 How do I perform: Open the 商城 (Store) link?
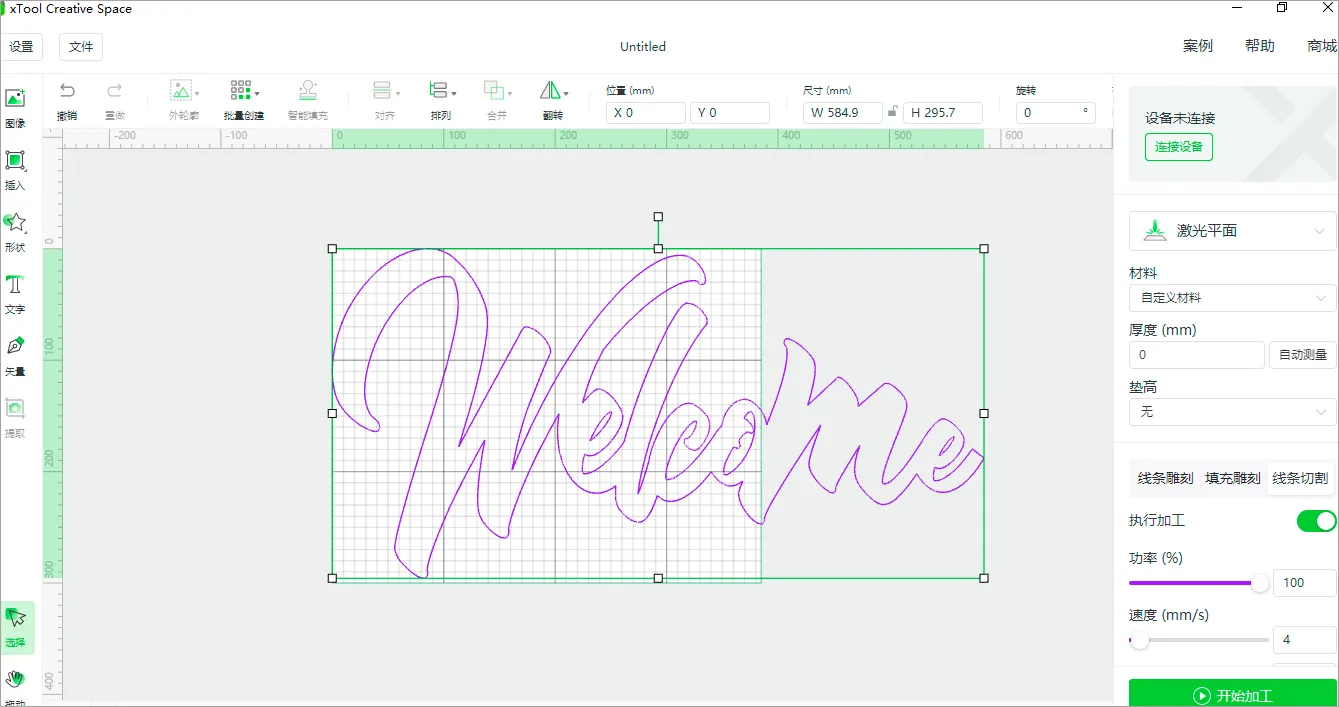coord(1322,46)
